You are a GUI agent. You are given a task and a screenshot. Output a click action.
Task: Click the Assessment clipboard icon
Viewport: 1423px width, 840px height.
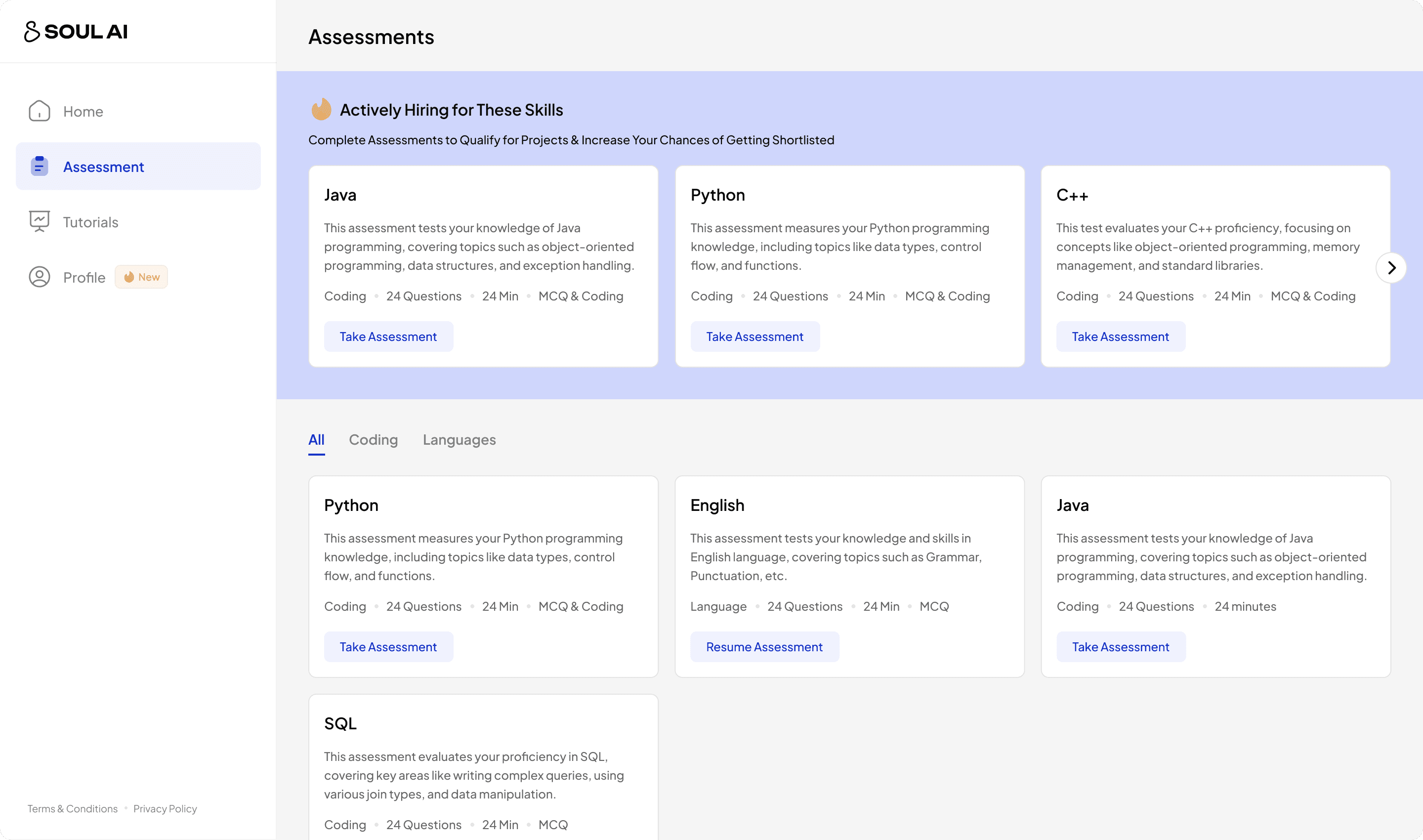pyautogui.click(x=40, y=167)
